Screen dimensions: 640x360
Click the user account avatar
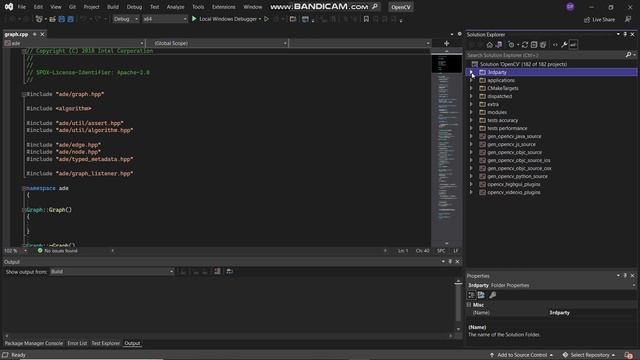click(570, 7)
